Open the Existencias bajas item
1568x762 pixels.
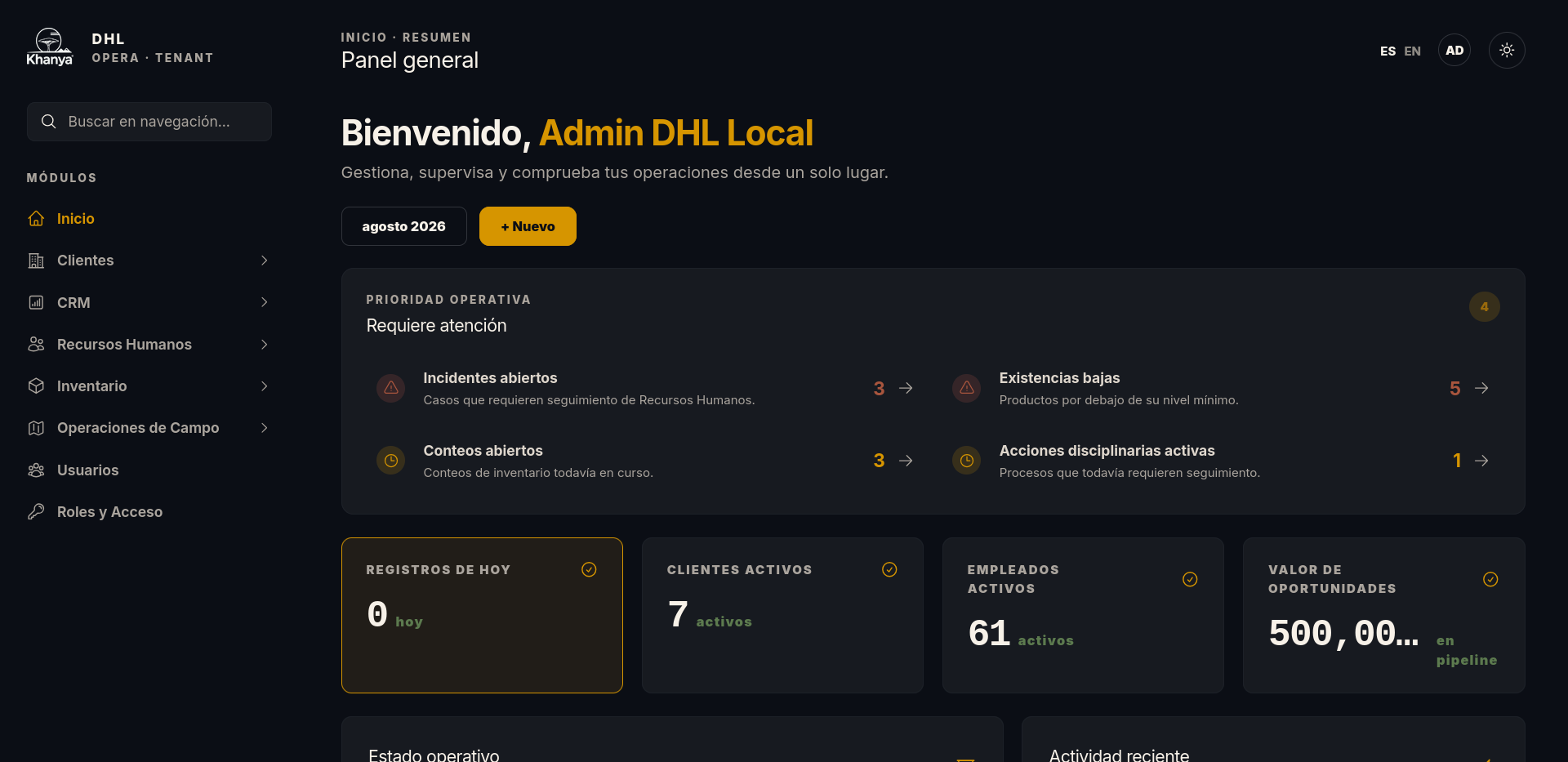tap(1221, 388)
